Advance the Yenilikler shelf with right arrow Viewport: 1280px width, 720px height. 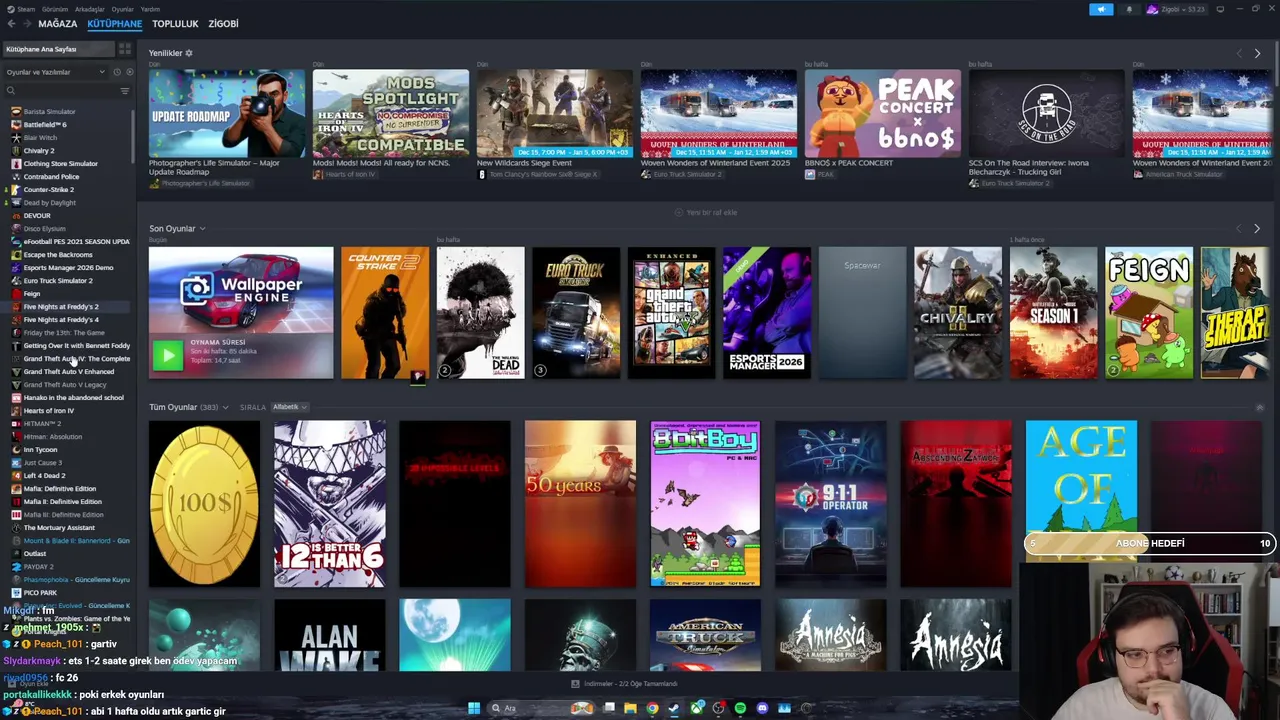point(1257,53)
